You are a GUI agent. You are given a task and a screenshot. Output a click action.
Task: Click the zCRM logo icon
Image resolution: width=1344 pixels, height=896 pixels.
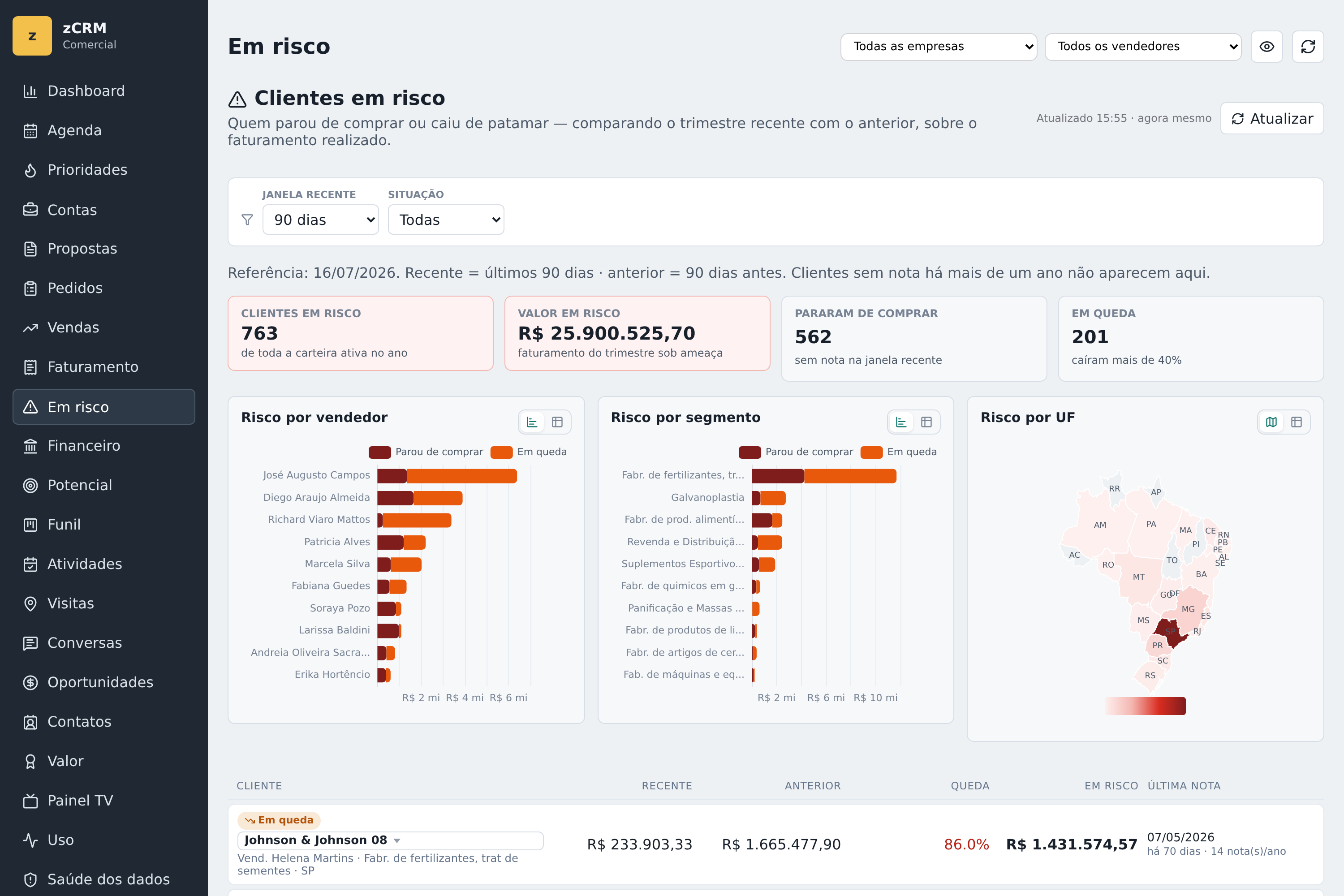[x=32, y=36]
